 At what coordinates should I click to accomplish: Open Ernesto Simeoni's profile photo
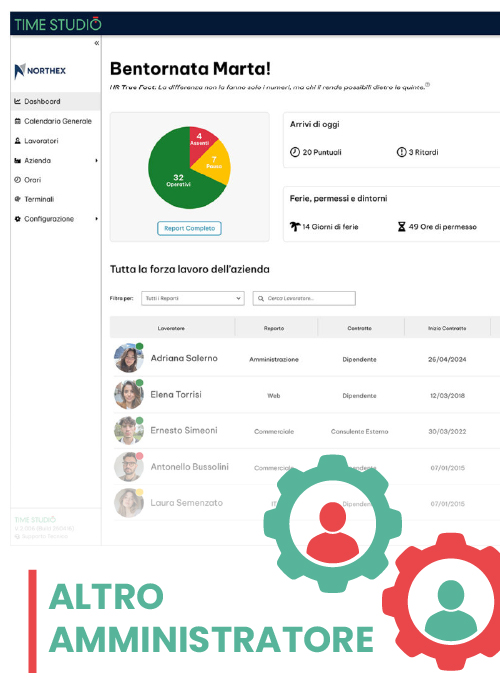pyautogui.click(x=129, y=430)
